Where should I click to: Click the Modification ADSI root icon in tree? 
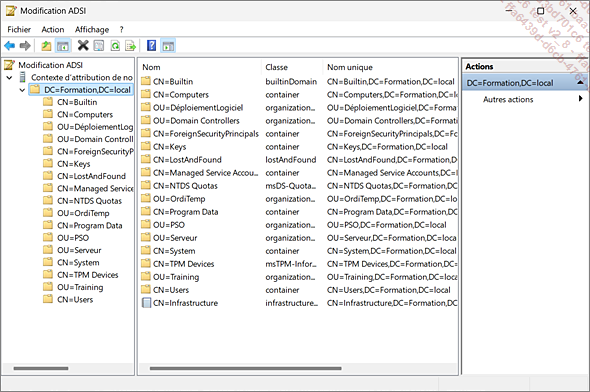coord(9,65)
